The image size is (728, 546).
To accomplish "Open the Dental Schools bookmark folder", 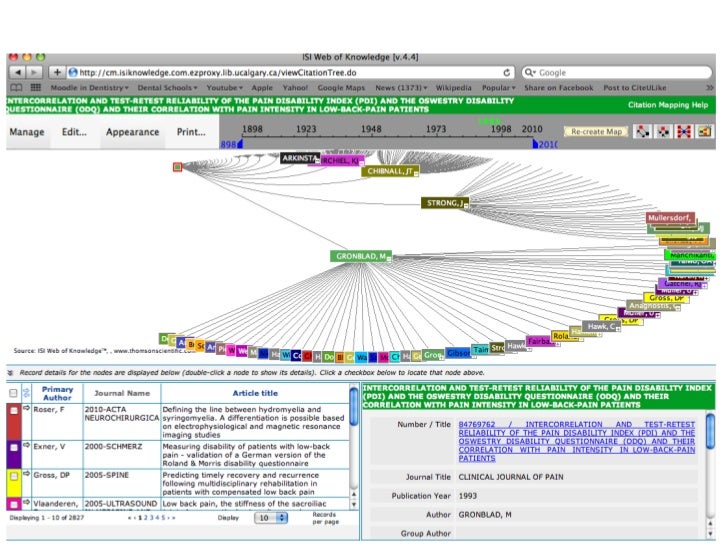I will coord(167,87).
